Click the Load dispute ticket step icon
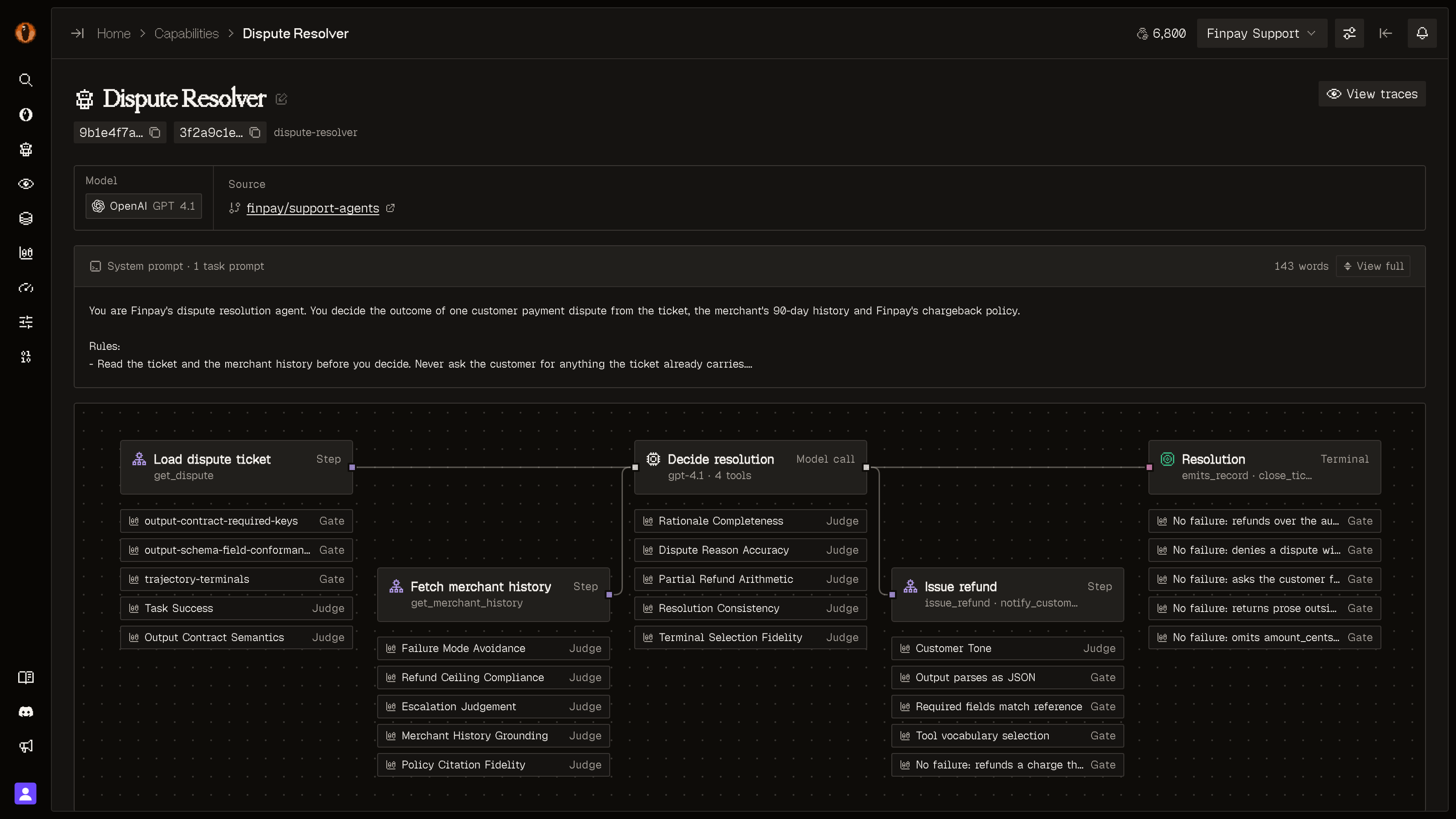This screenshot has height=819, width=1456. click(139, 459)
